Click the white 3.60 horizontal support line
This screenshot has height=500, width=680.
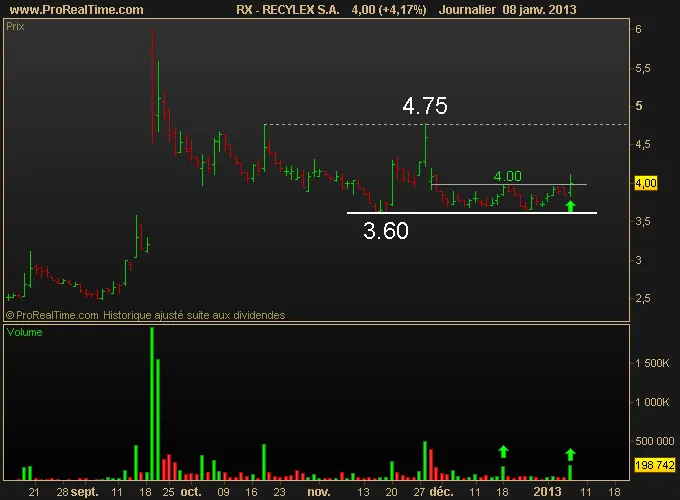(x=472, y=213)
